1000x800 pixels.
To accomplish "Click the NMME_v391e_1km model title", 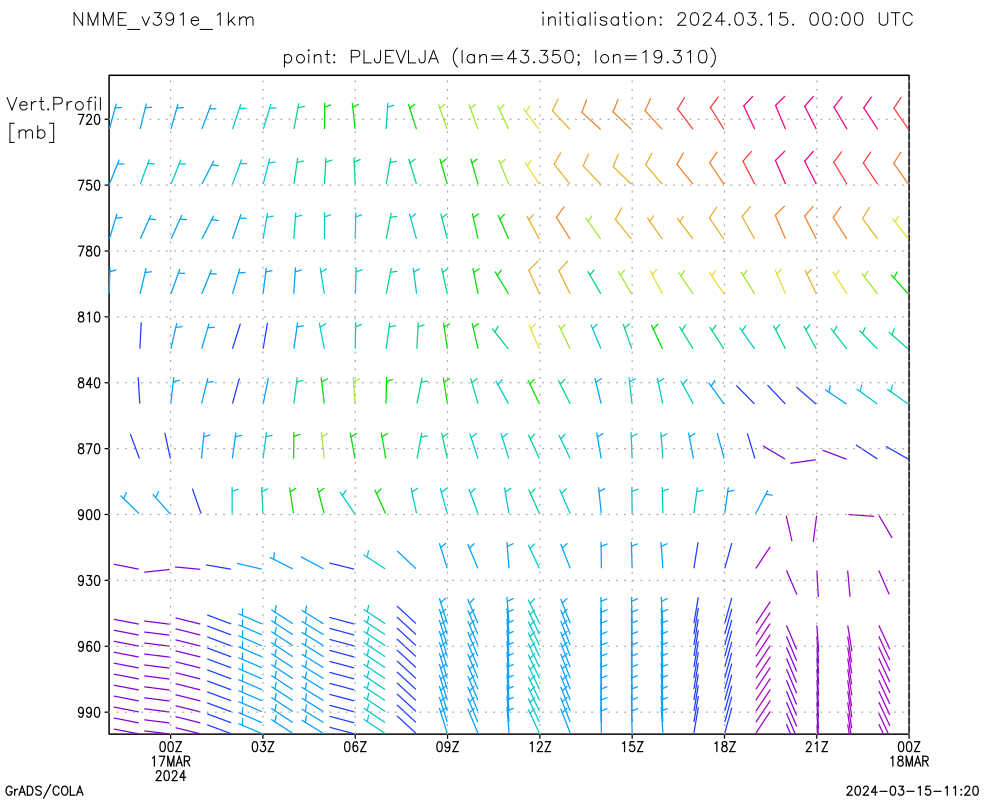I will point(163,20).
